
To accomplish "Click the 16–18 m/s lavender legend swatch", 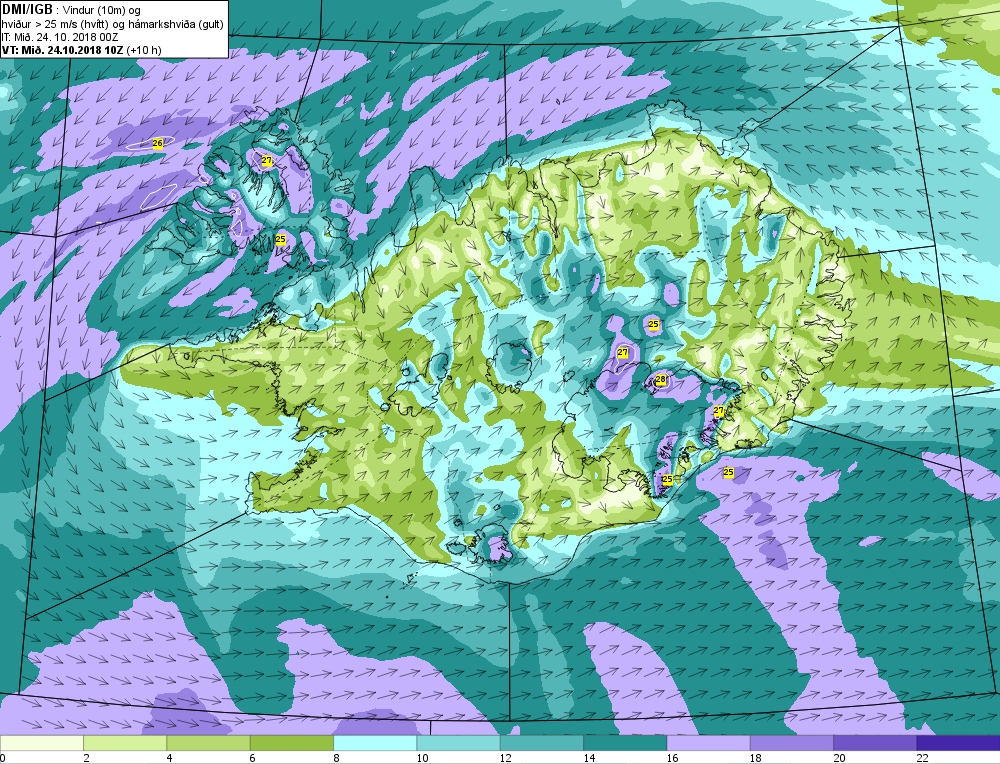I will pyautogui.click(x=709, y=744).
